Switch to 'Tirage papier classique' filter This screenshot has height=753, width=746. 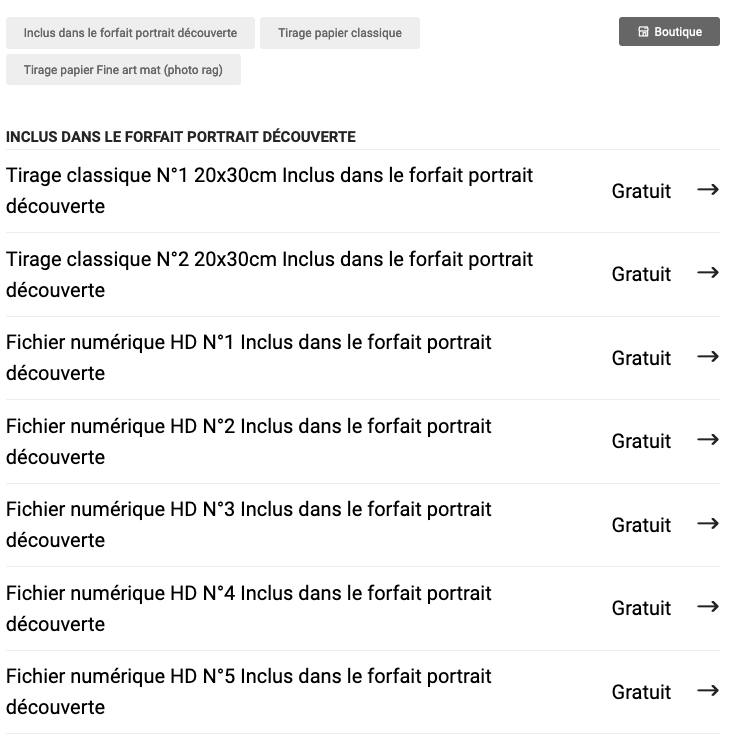click(x=340, y=33)
